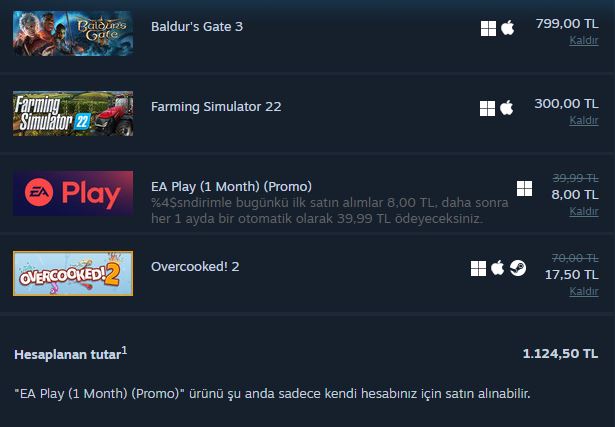Open EA Play banner thumbnail
The width and height of the screenshot is (615, 427).
click(x=73, y=193)
